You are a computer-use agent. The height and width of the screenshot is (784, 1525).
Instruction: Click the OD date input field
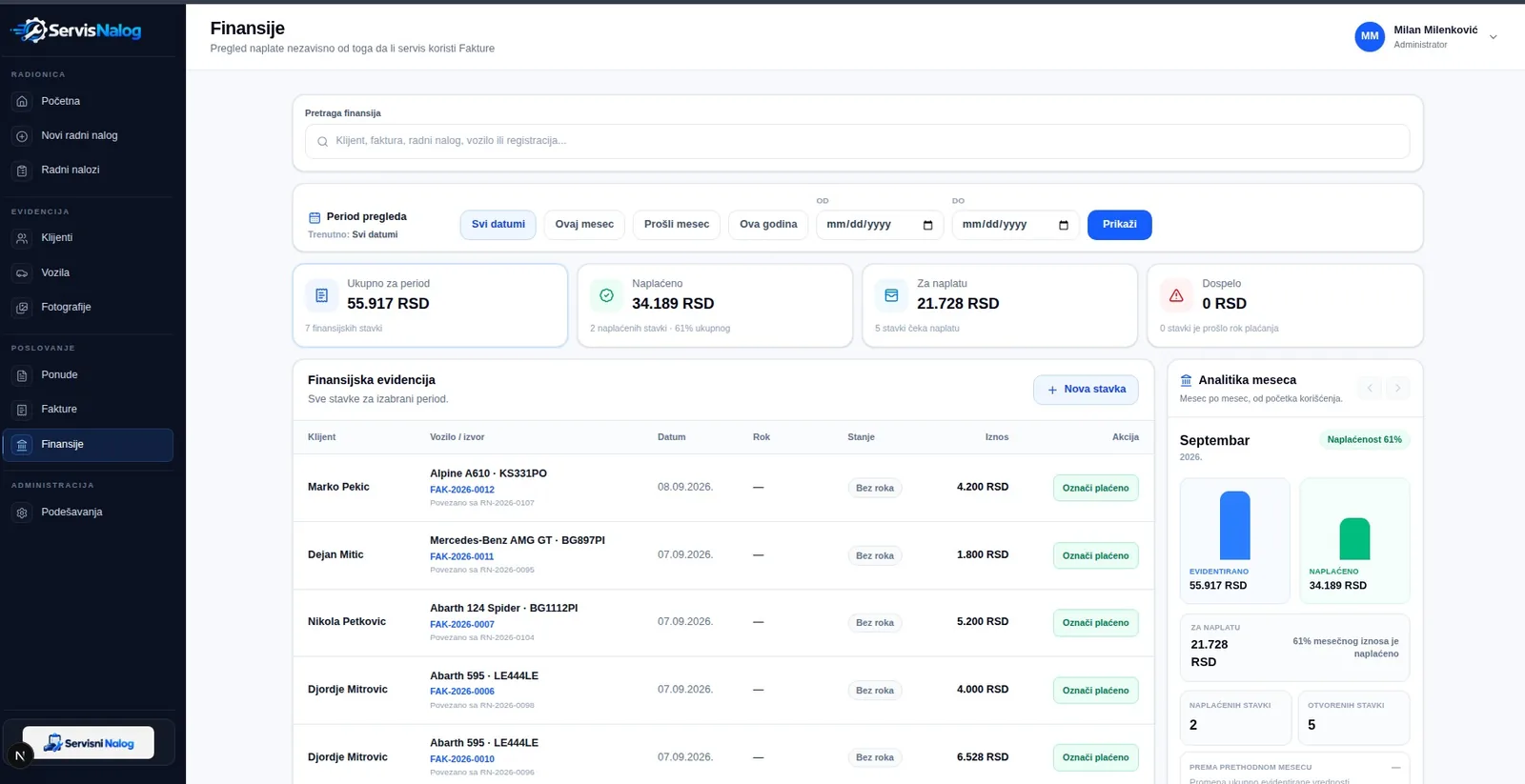[880, 225]
